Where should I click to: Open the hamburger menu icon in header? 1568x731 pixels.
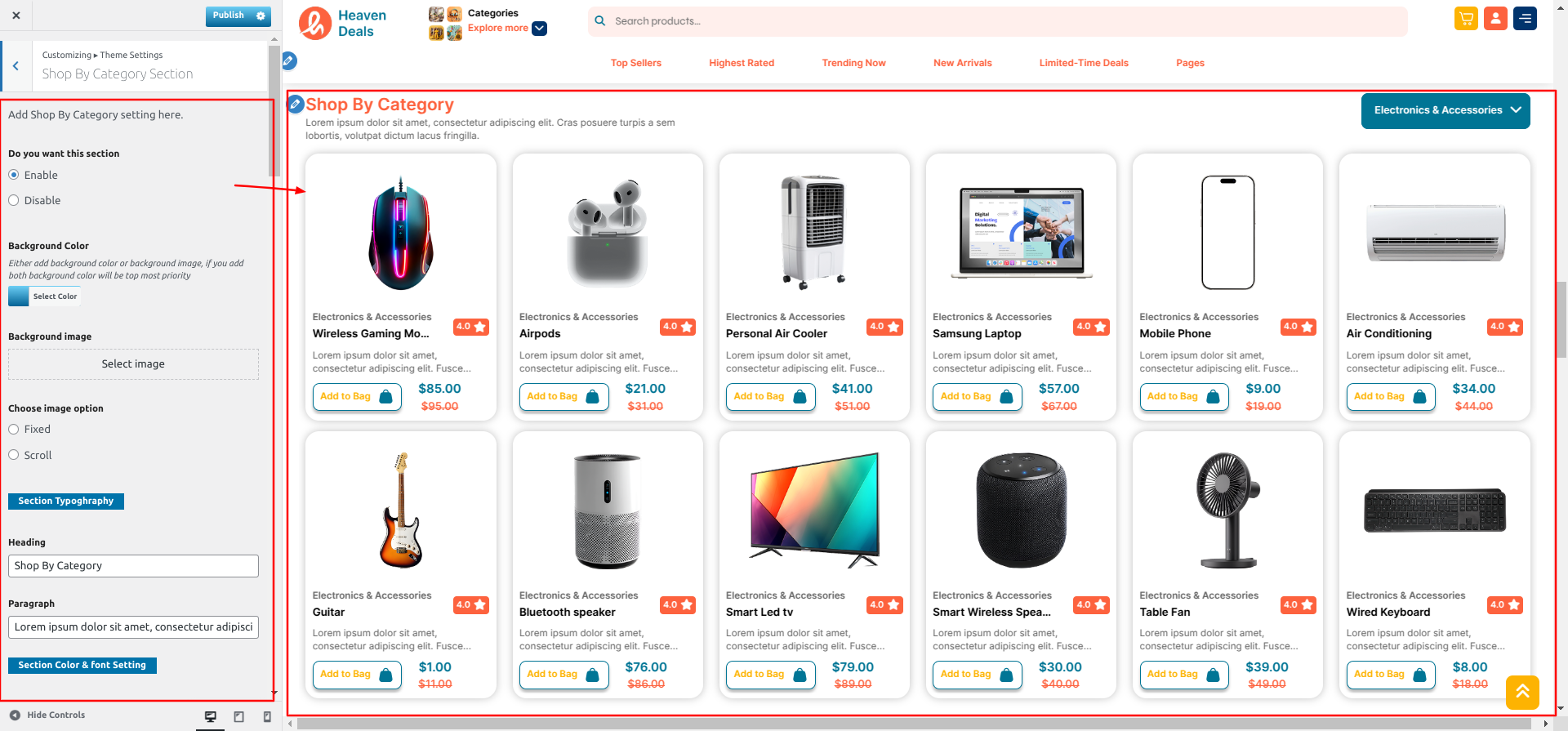1525,19
